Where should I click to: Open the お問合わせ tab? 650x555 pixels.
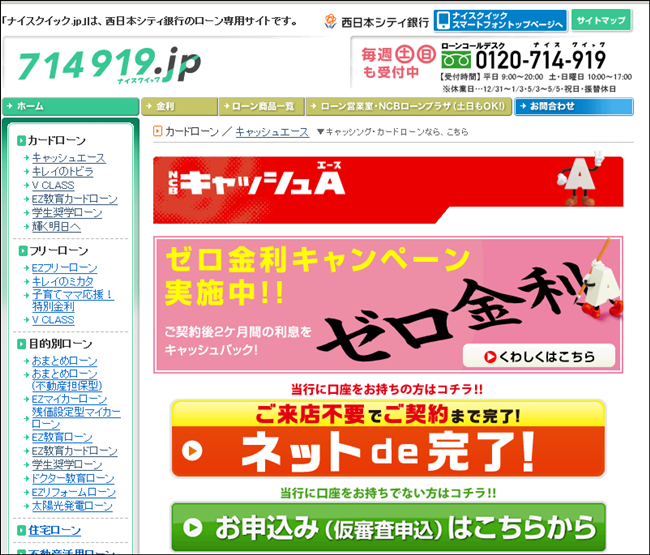[x=574, y=107]
